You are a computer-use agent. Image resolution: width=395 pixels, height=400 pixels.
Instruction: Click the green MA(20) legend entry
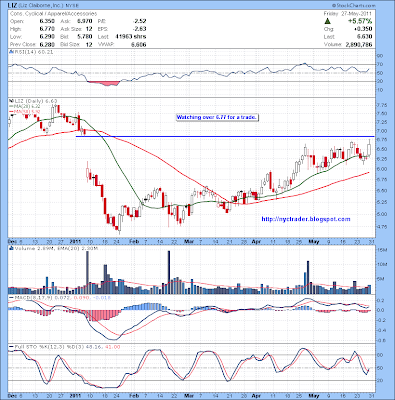click(x=24, y=106)
